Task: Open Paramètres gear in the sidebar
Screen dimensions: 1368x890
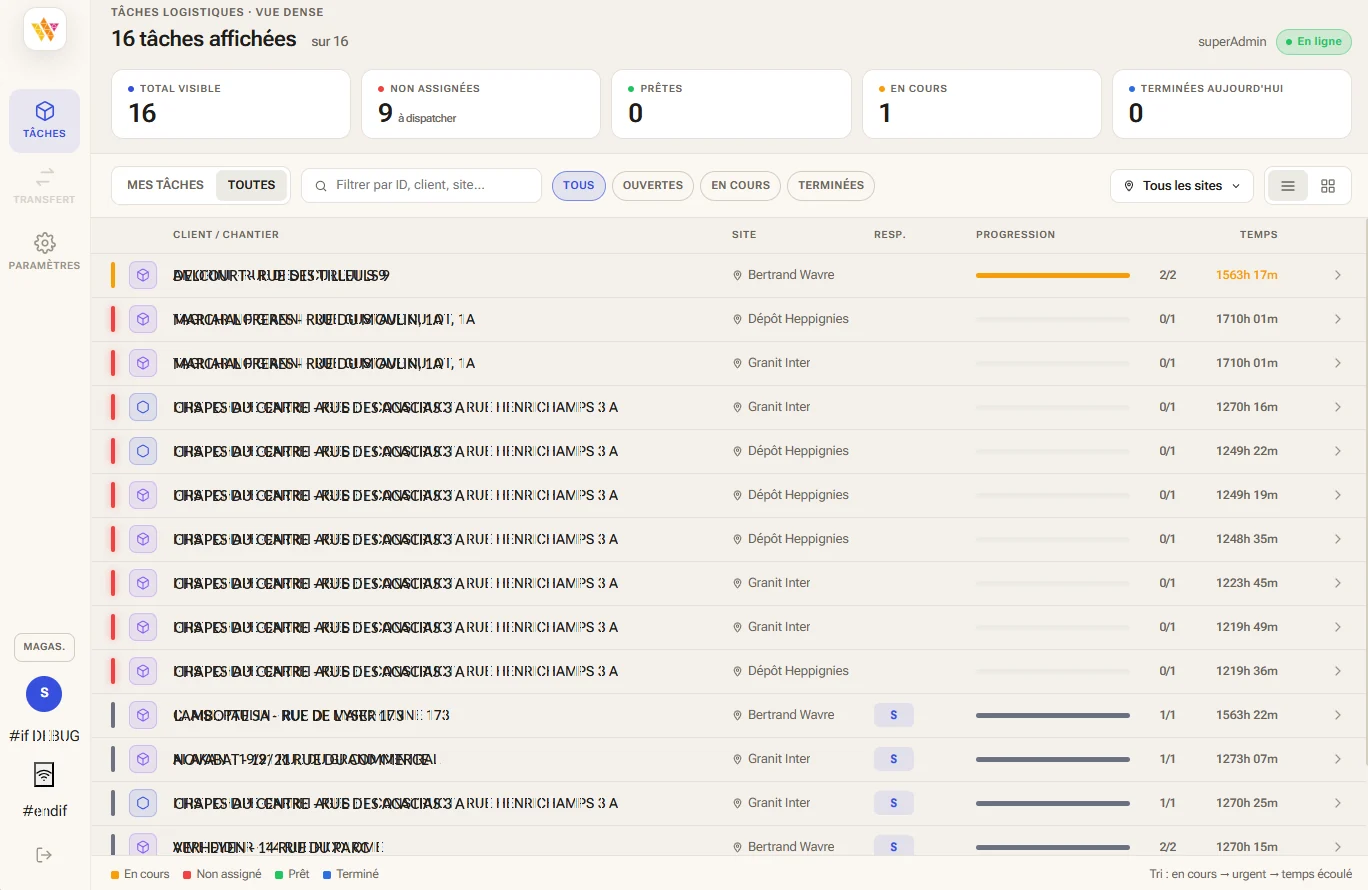Action: pos(45,252)
